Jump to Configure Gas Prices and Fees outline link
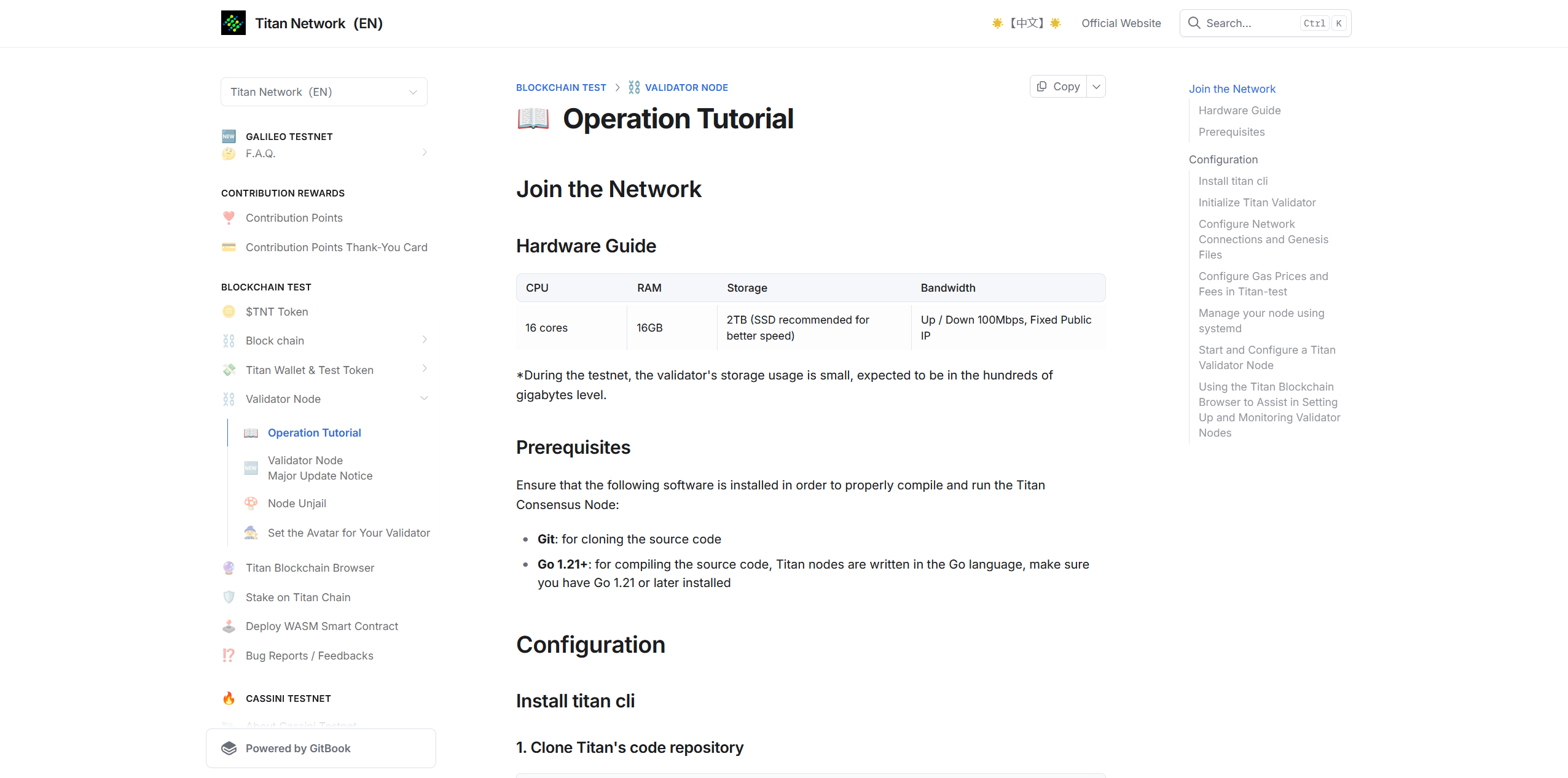Image resolution: width=1568 pixels, height=778 pixels. pyautogui.click(x=1263, y=284)
